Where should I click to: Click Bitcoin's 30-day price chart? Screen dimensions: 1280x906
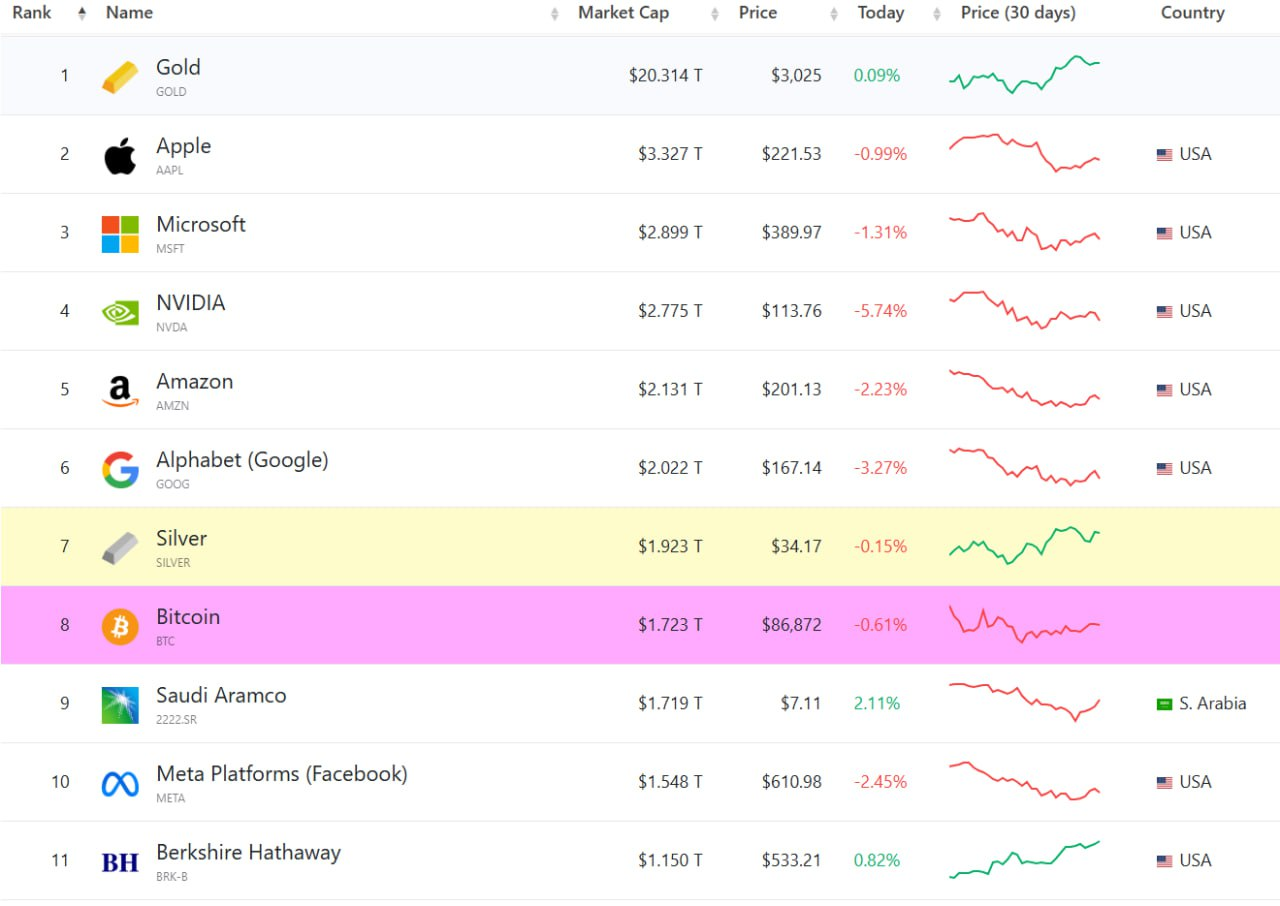click(1024, 624)
